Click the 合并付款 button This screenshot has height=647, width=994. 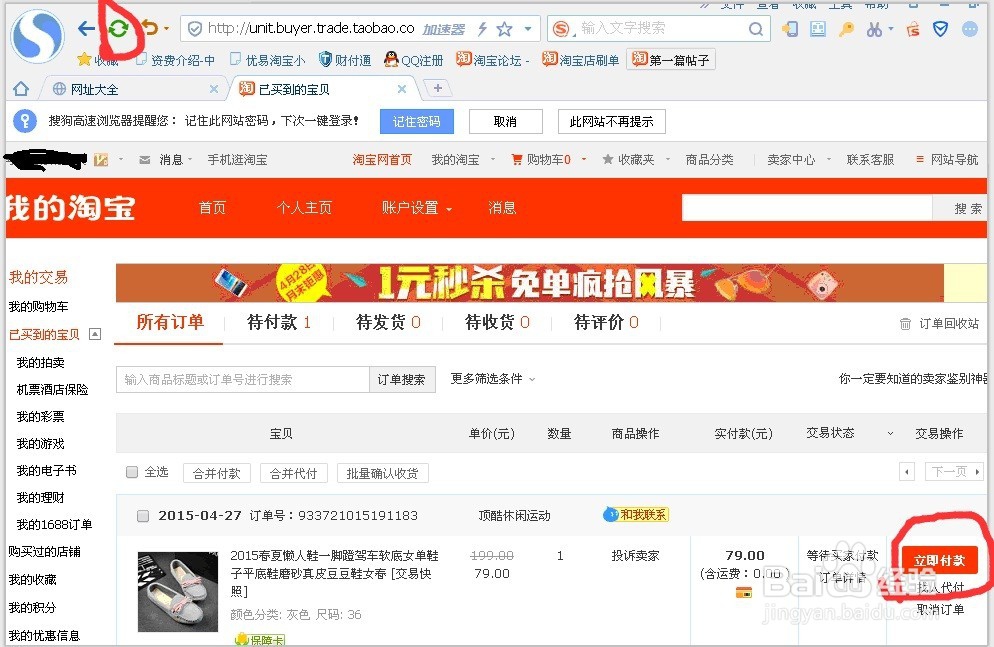point(217,473)
